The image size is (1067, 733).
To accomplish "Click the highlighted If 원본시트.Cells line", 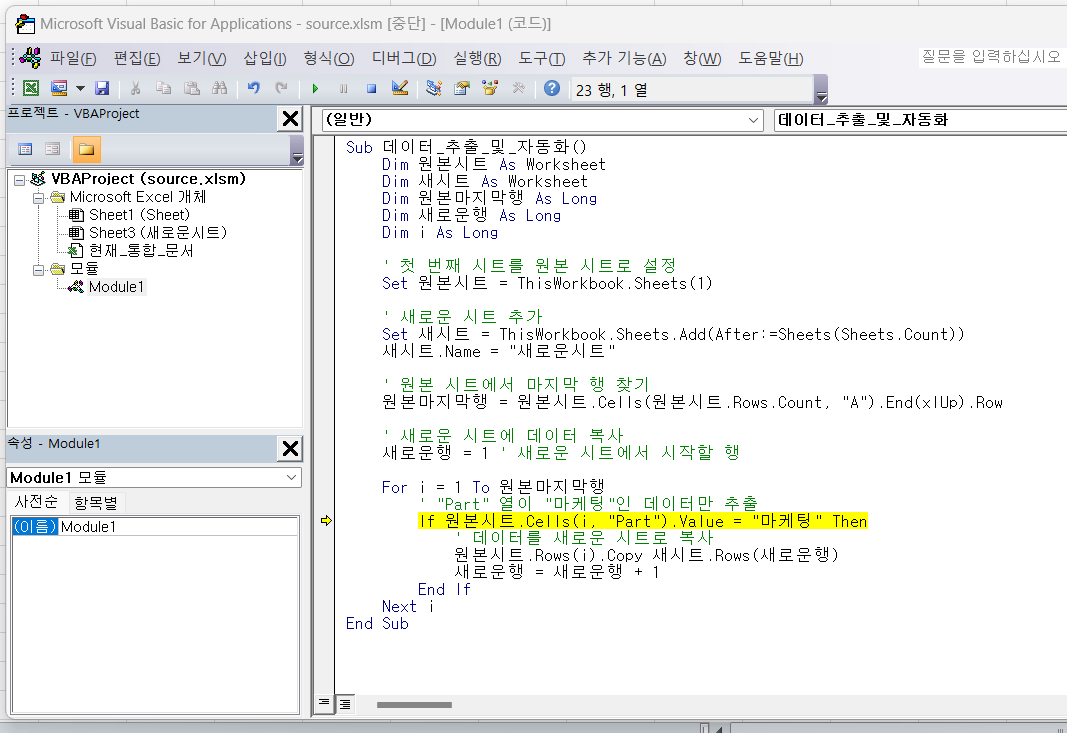I will 642,521.
